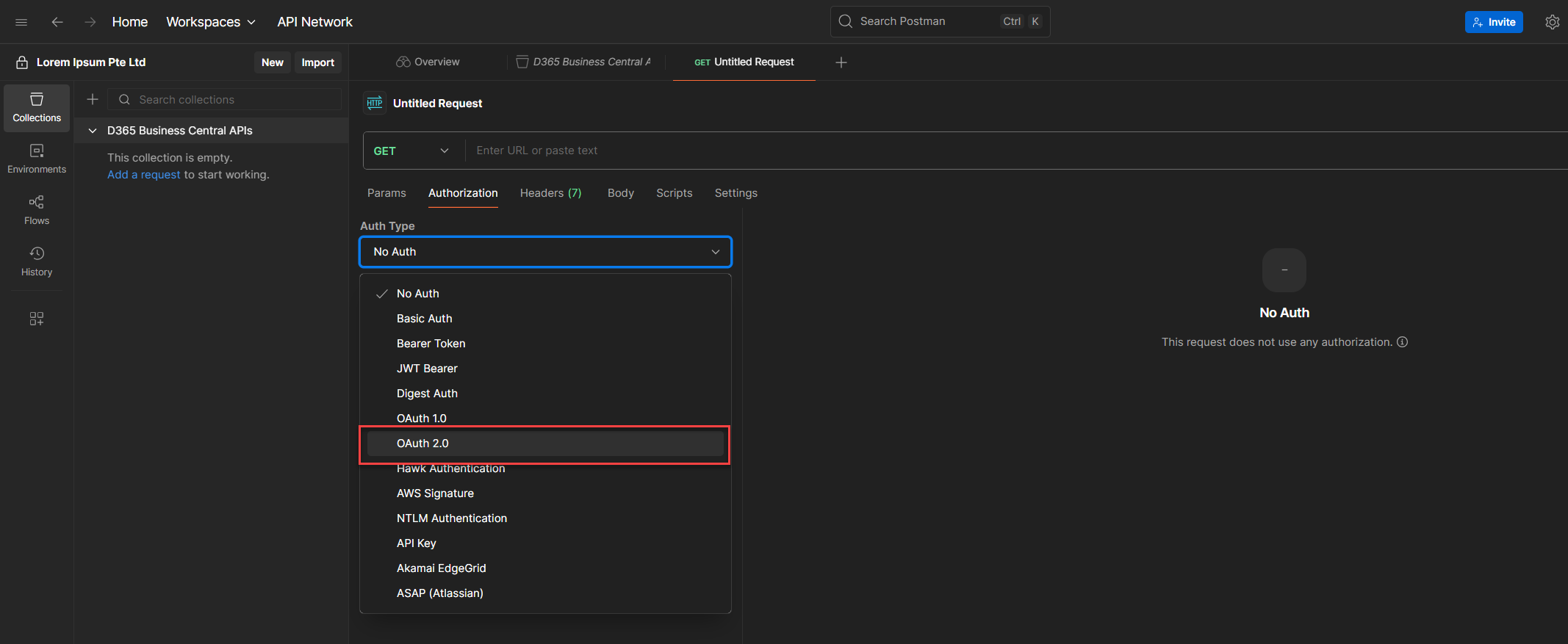Viewport: 1568px width, 644px height.
Task: Click the Untitled Request title text
Action: pos(437,104)
